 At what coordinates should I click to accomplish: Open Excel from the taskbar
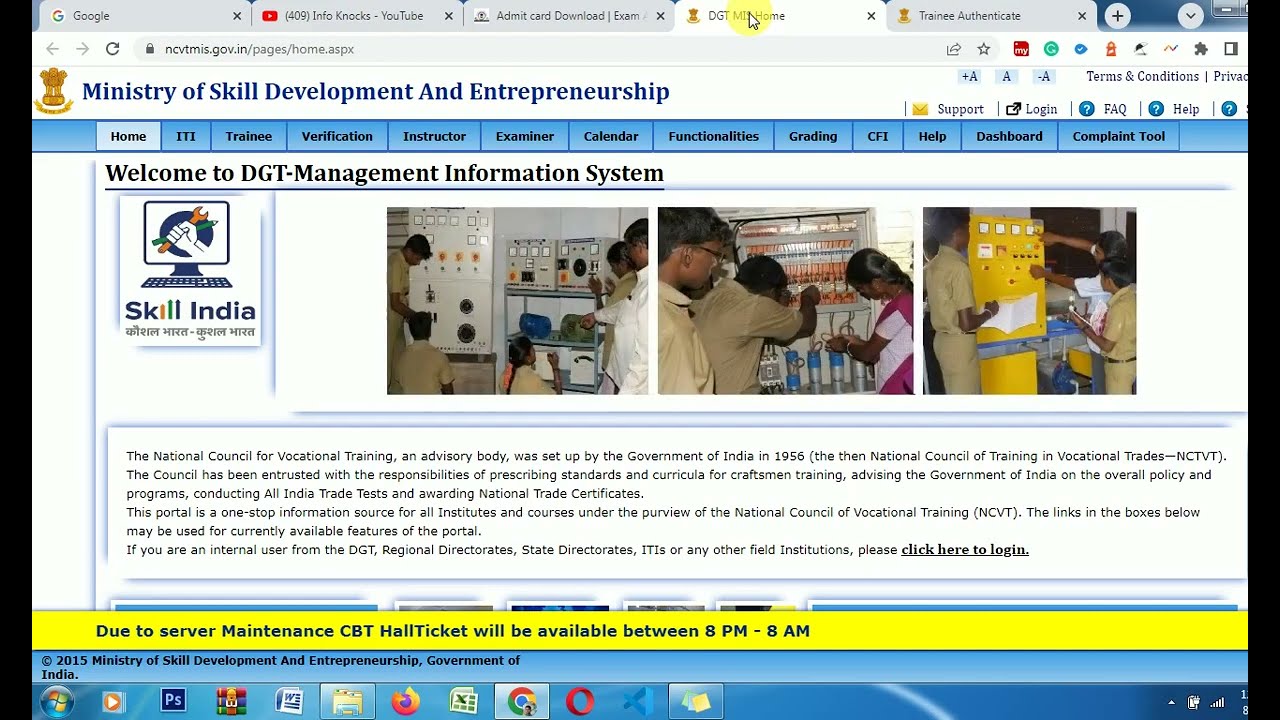[x=463, y=702]
